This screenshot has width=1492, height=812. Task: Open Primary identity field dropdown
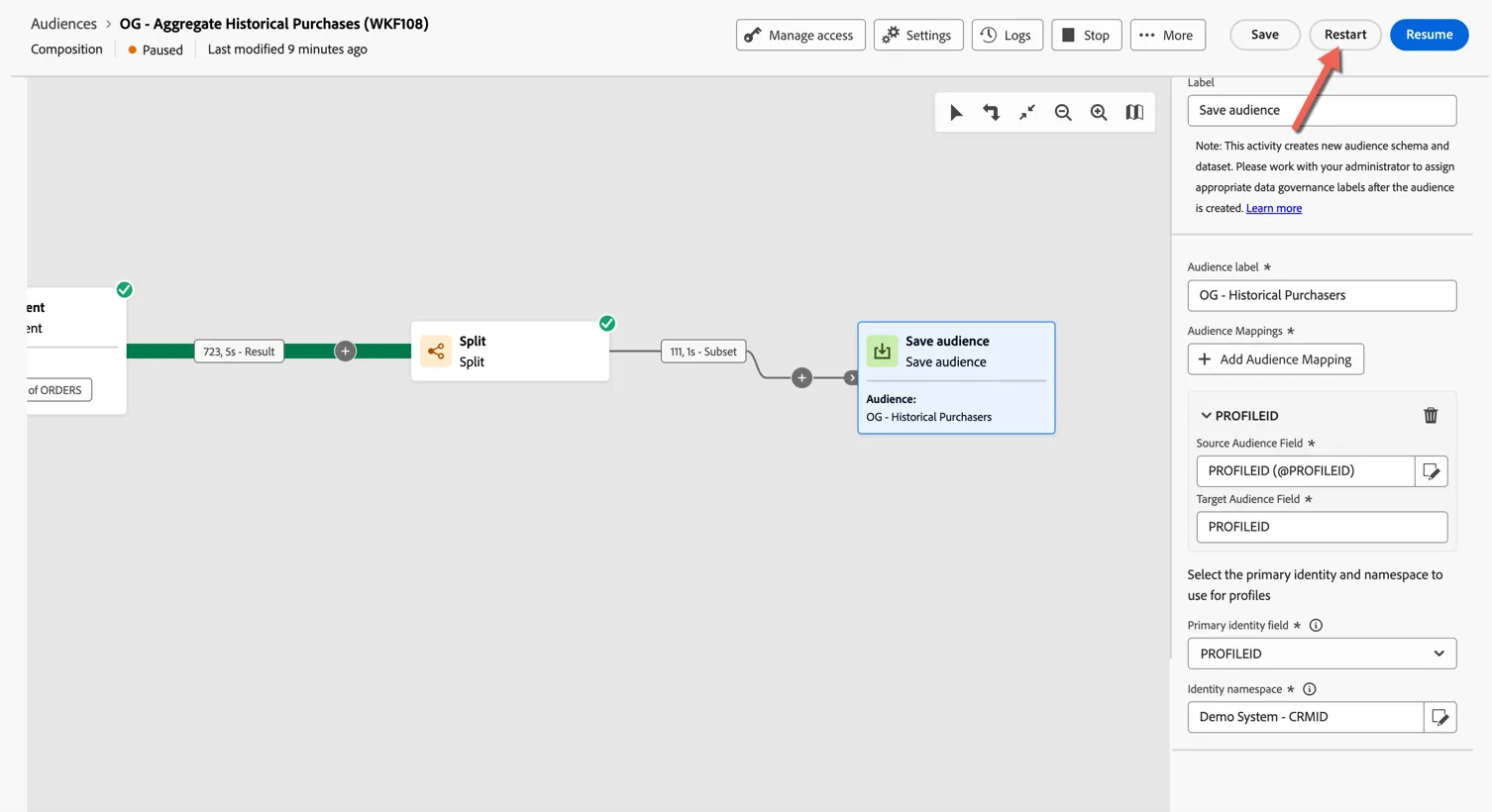[x=1322, y=654]
